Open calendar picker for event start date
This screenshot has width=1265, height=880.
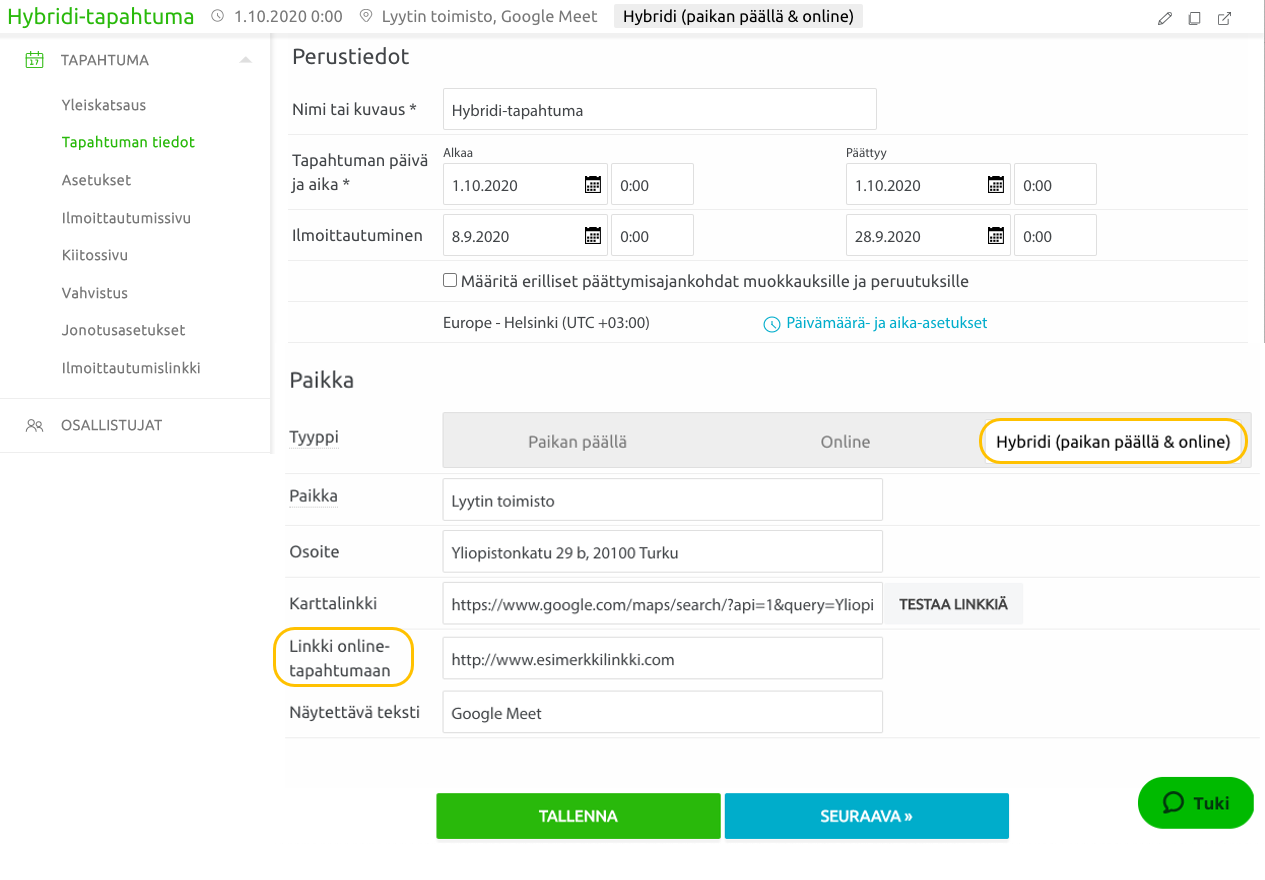pyautogui.click(x=593, y=185)
